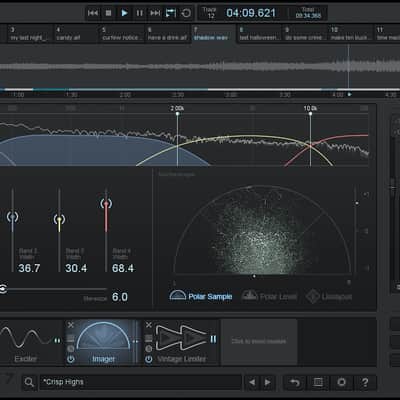Click the correlation meter marker beside vectorscope
Viewport: 400px width, 400px height.
[357, 203]
